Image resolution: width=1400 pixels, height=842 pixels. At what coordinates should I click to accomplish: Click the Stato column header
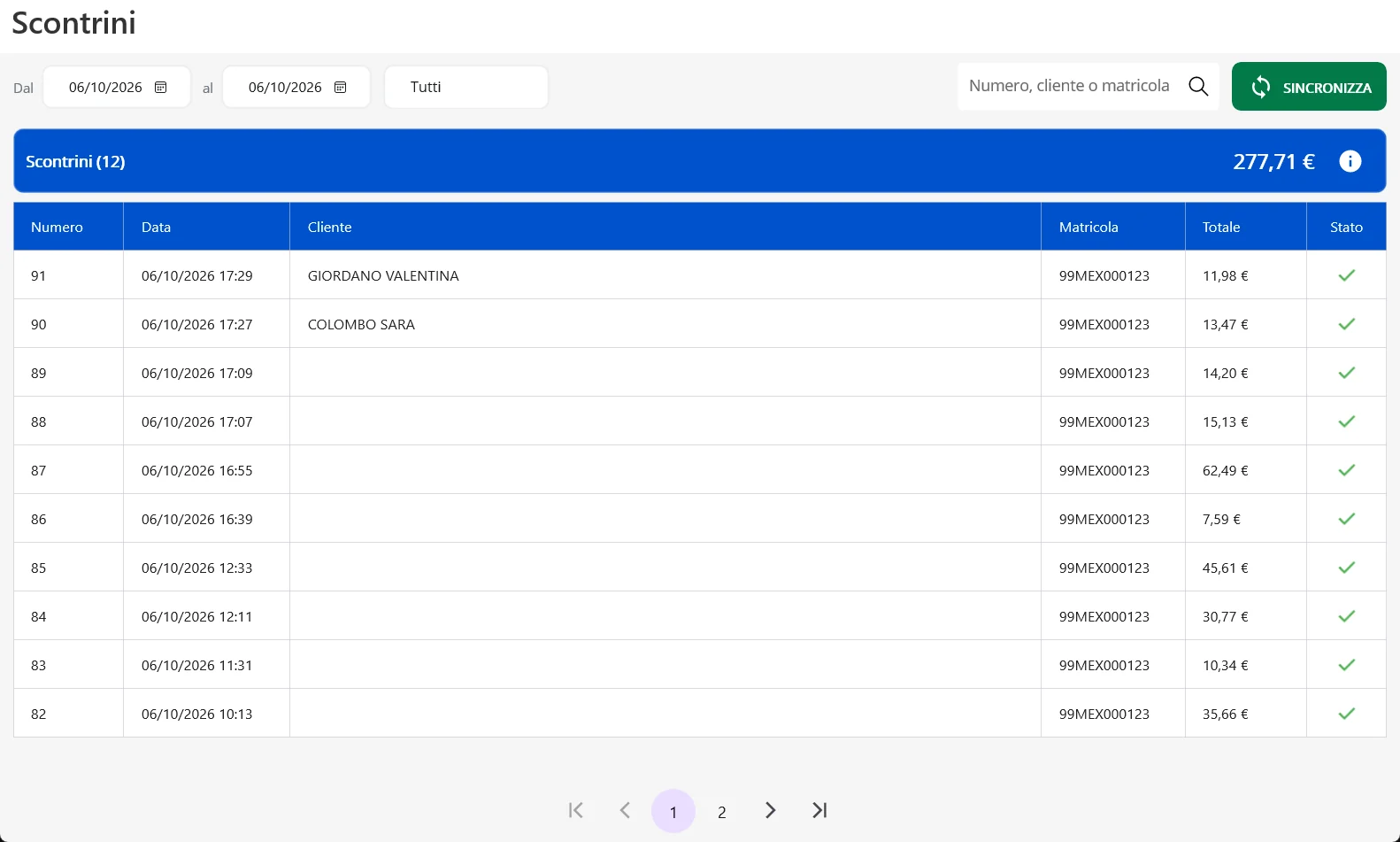[1346, 227]
